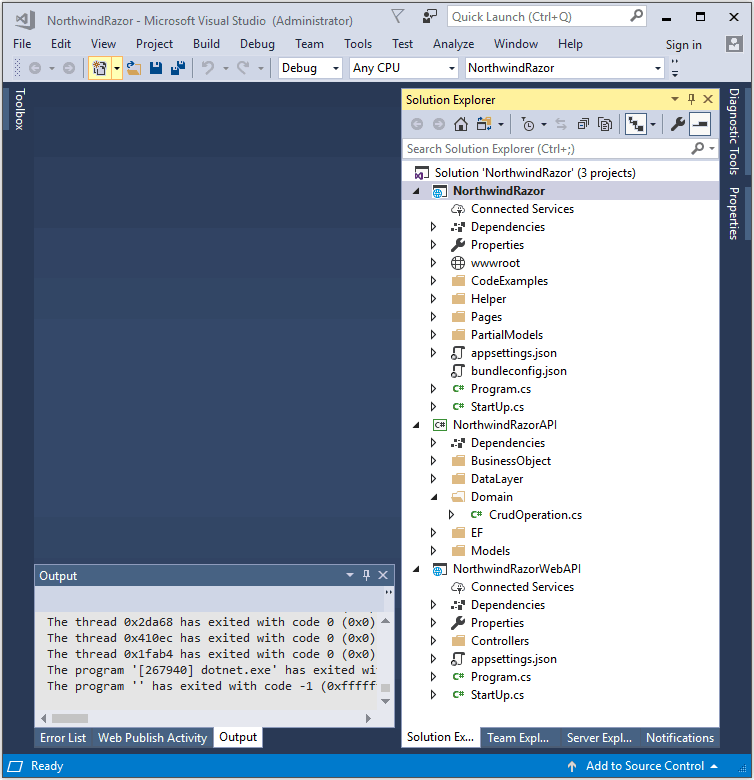This screenshot has height=780, width=754.
Task: Open the Analyze menu
Action: [454, 44]
